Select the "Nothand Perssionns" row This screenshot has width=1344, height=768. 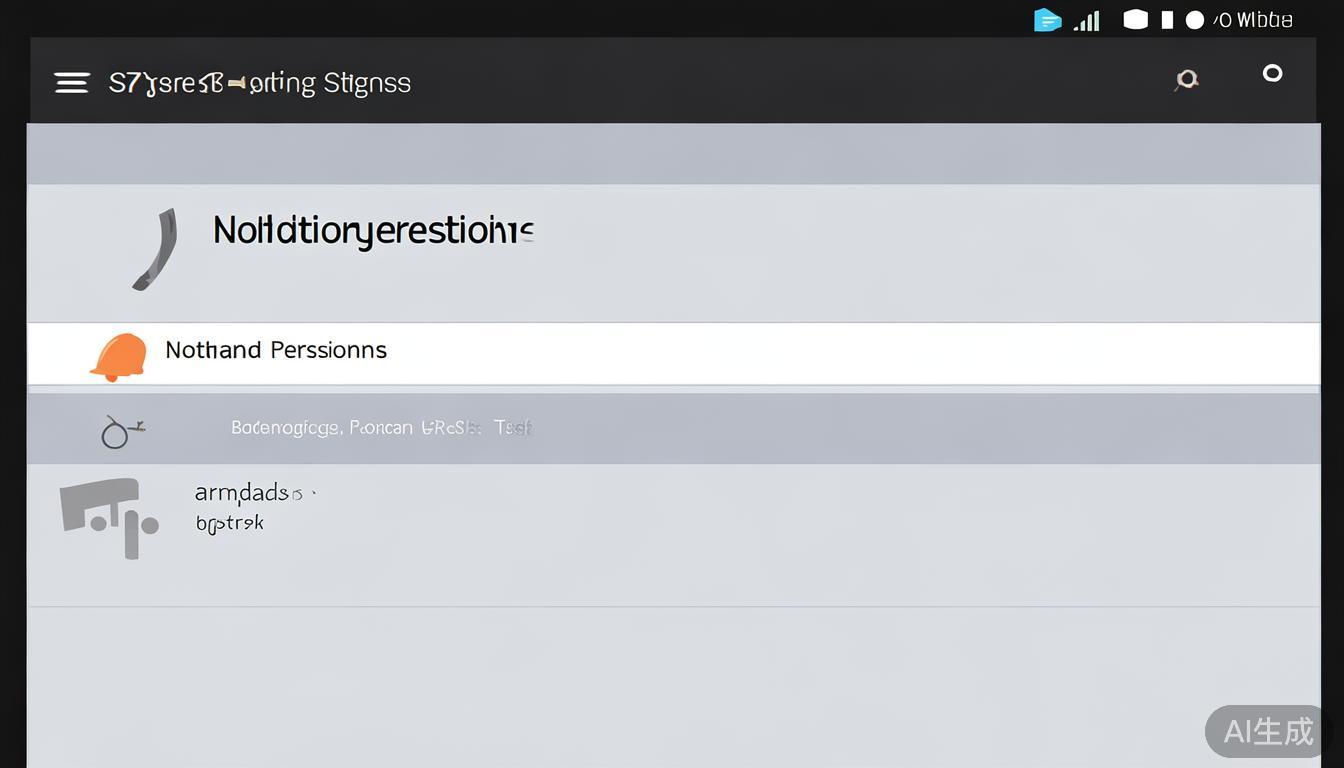click(x=276, y=350)
